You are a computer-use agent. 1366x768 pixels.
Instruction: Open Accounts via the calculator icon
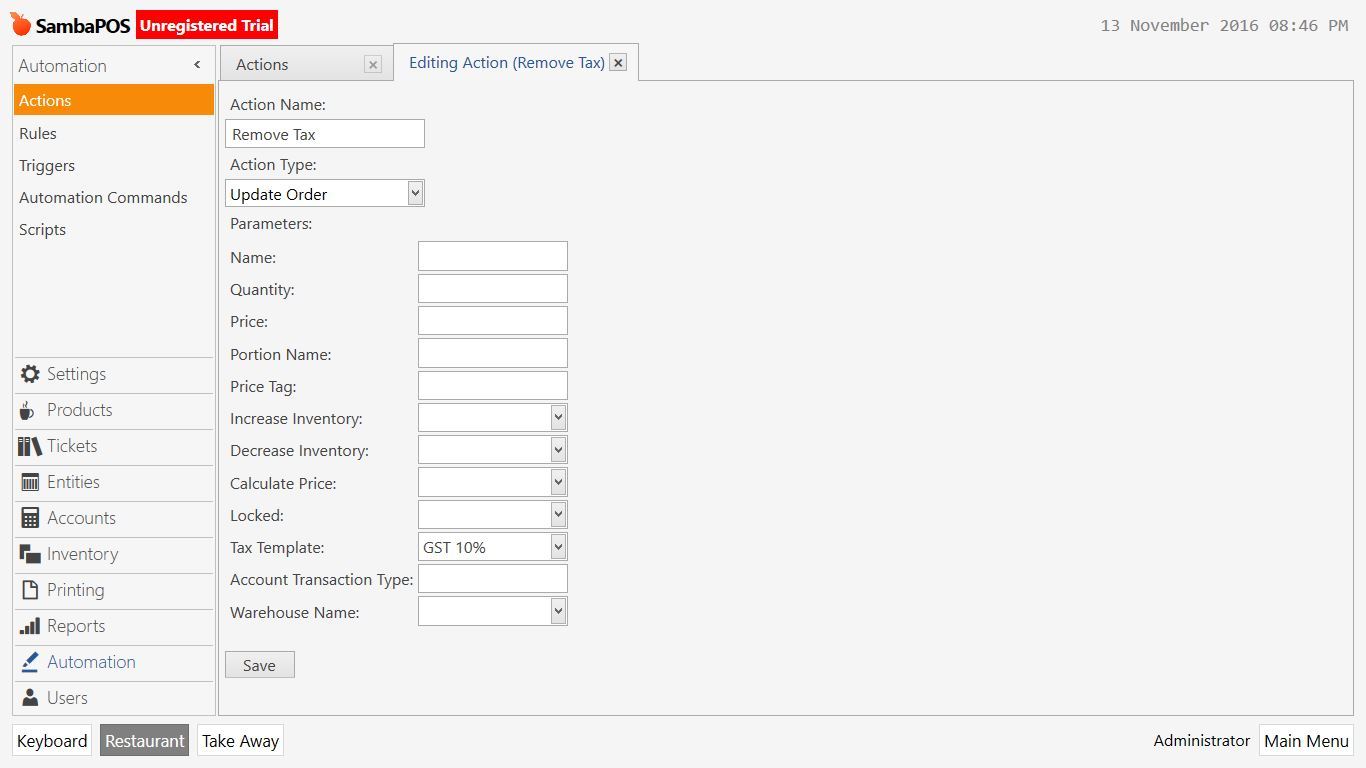coord(30,518)
